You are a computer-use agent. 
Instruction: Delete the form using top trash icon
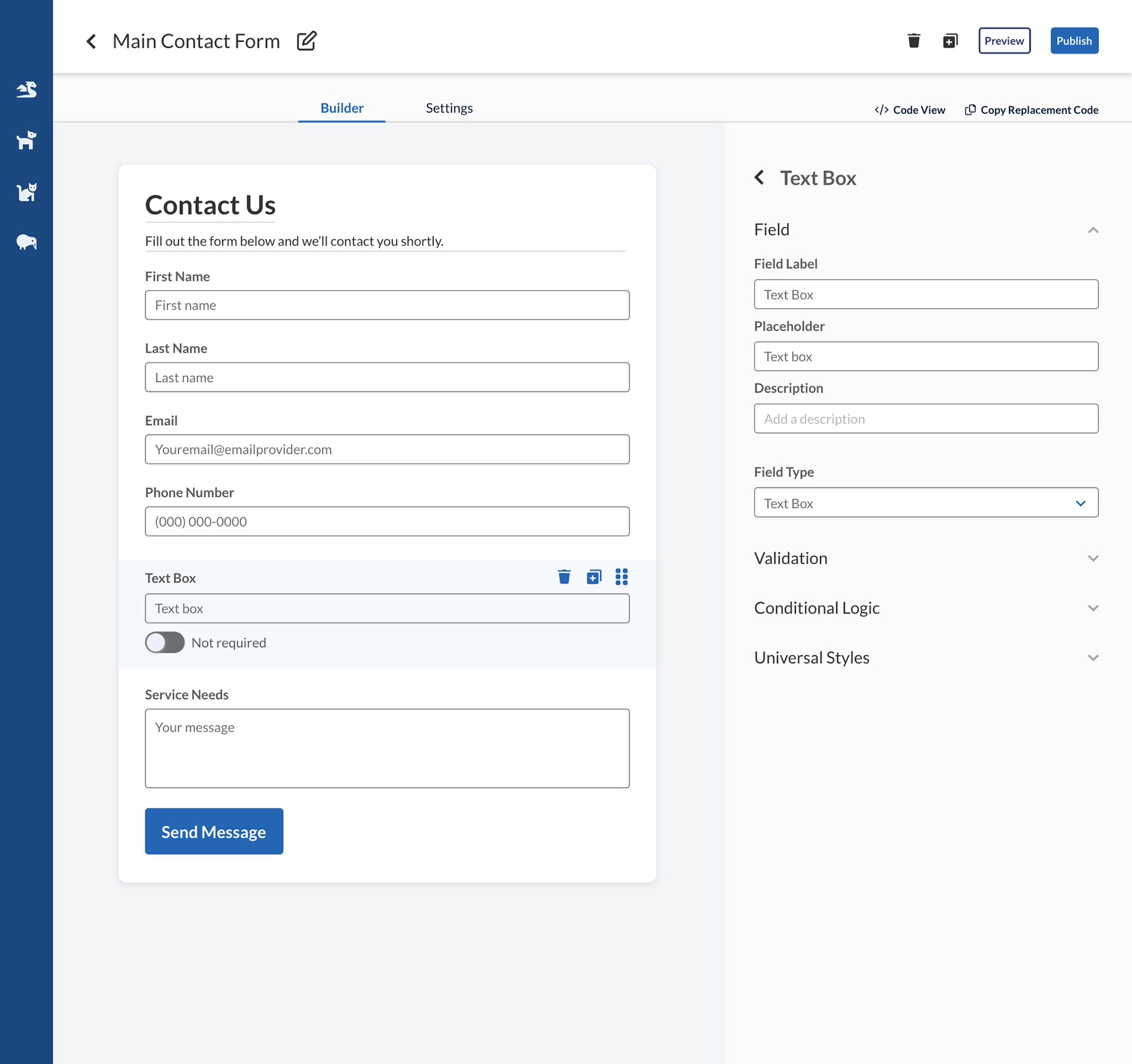click(913, 41)
